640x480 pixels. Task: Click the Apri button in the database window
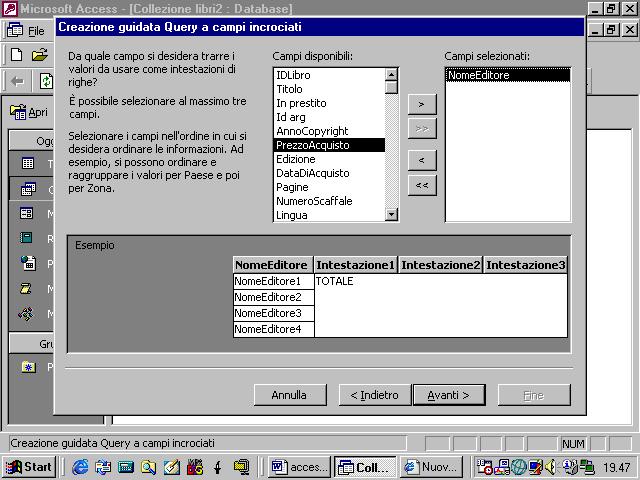(x=29, y=112)
